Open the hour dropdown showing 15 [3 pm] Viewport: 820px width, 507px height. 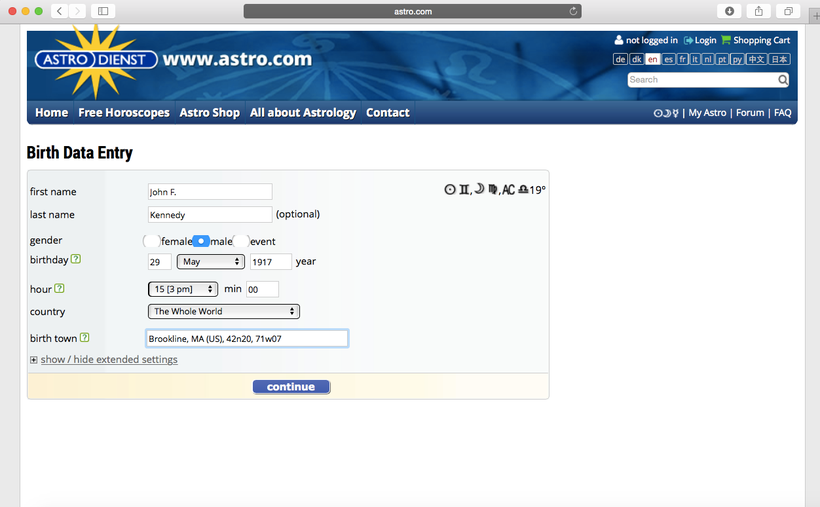coord(183,289)
